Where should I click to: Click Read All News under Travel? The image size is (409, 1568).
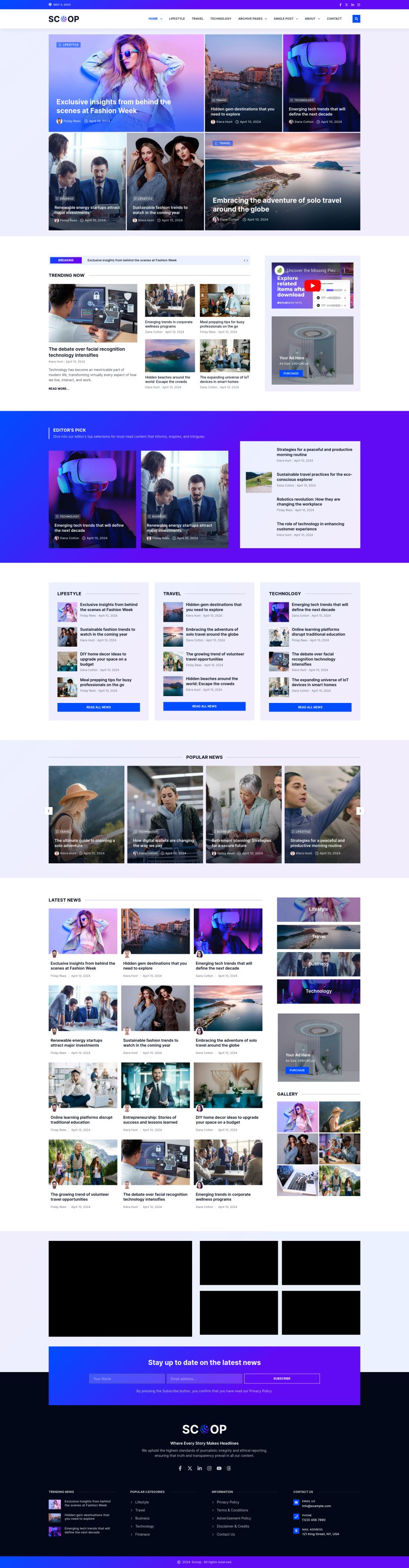(204, 706)
